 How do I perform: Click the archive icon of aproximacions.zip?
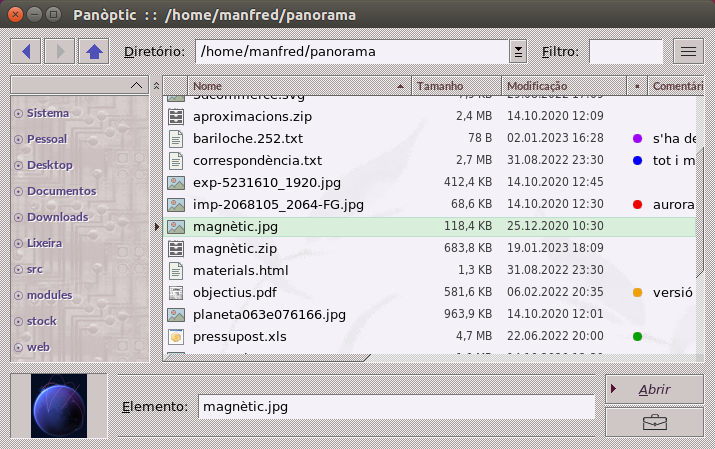[x=176, y=117]
